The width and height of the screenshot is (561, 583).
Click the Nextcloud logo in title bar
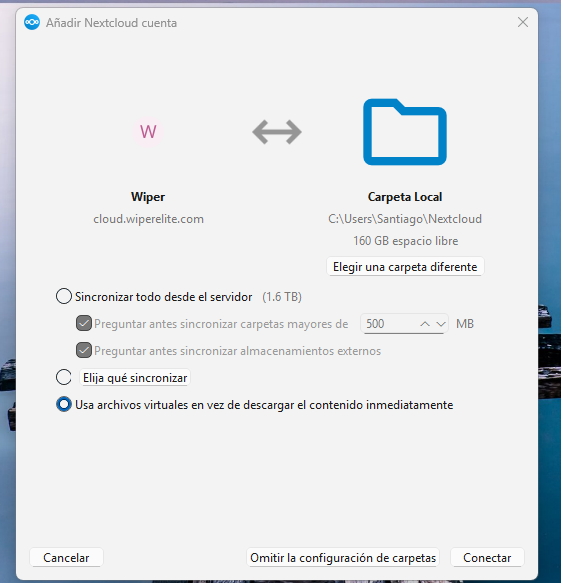[32, 22]
